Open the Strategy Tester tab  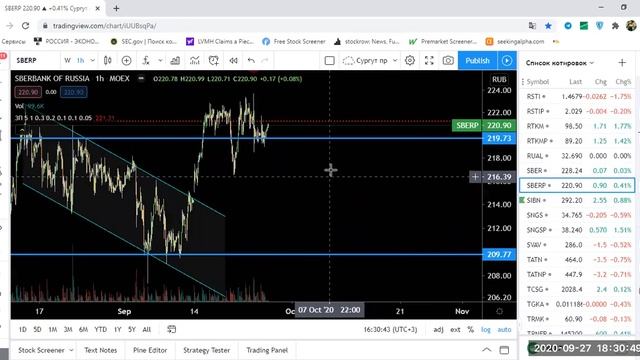click(x=207, y=350)
